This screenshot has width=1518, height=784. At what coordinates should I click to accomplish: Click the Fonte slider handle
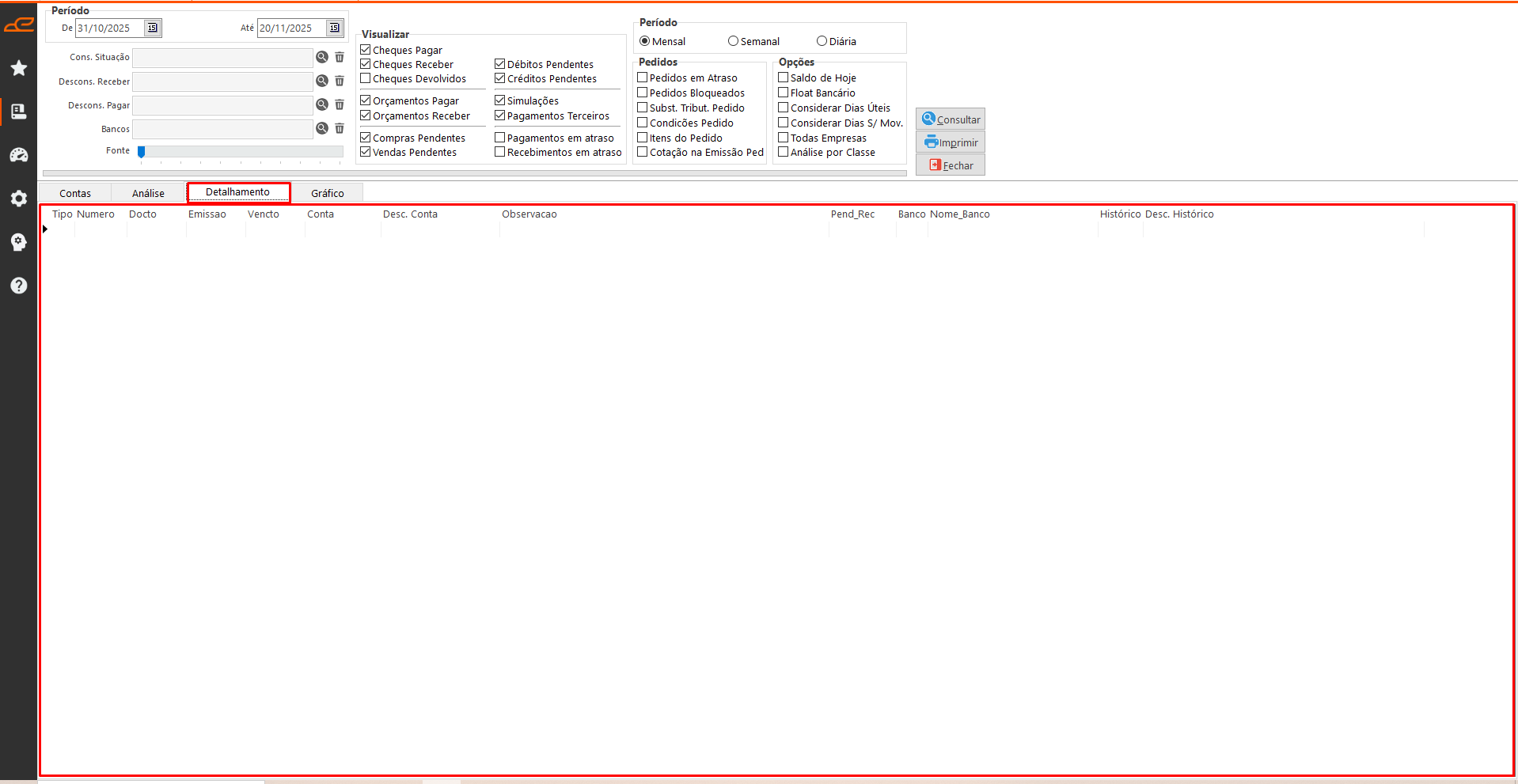point(142,151)
